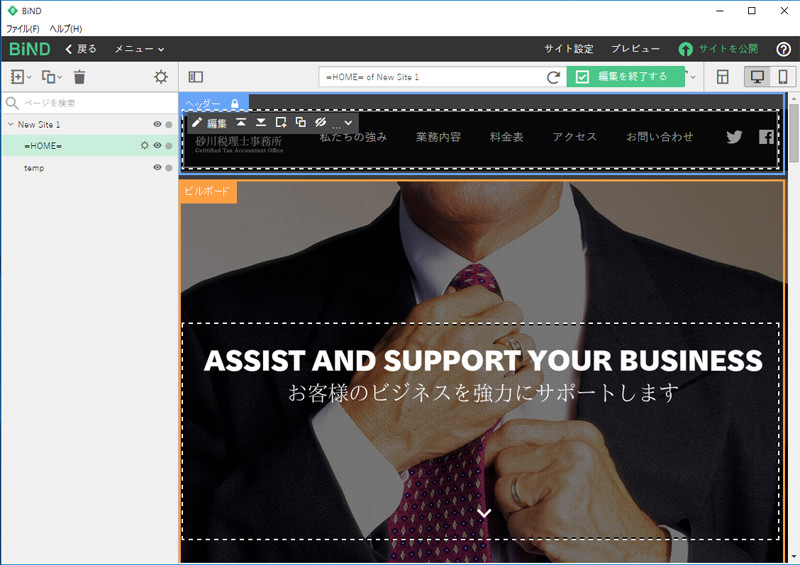This screenshot has height=565, width=800.
Task: Click the vertical scrollbar thumb
Action: [x=793, y=133]
